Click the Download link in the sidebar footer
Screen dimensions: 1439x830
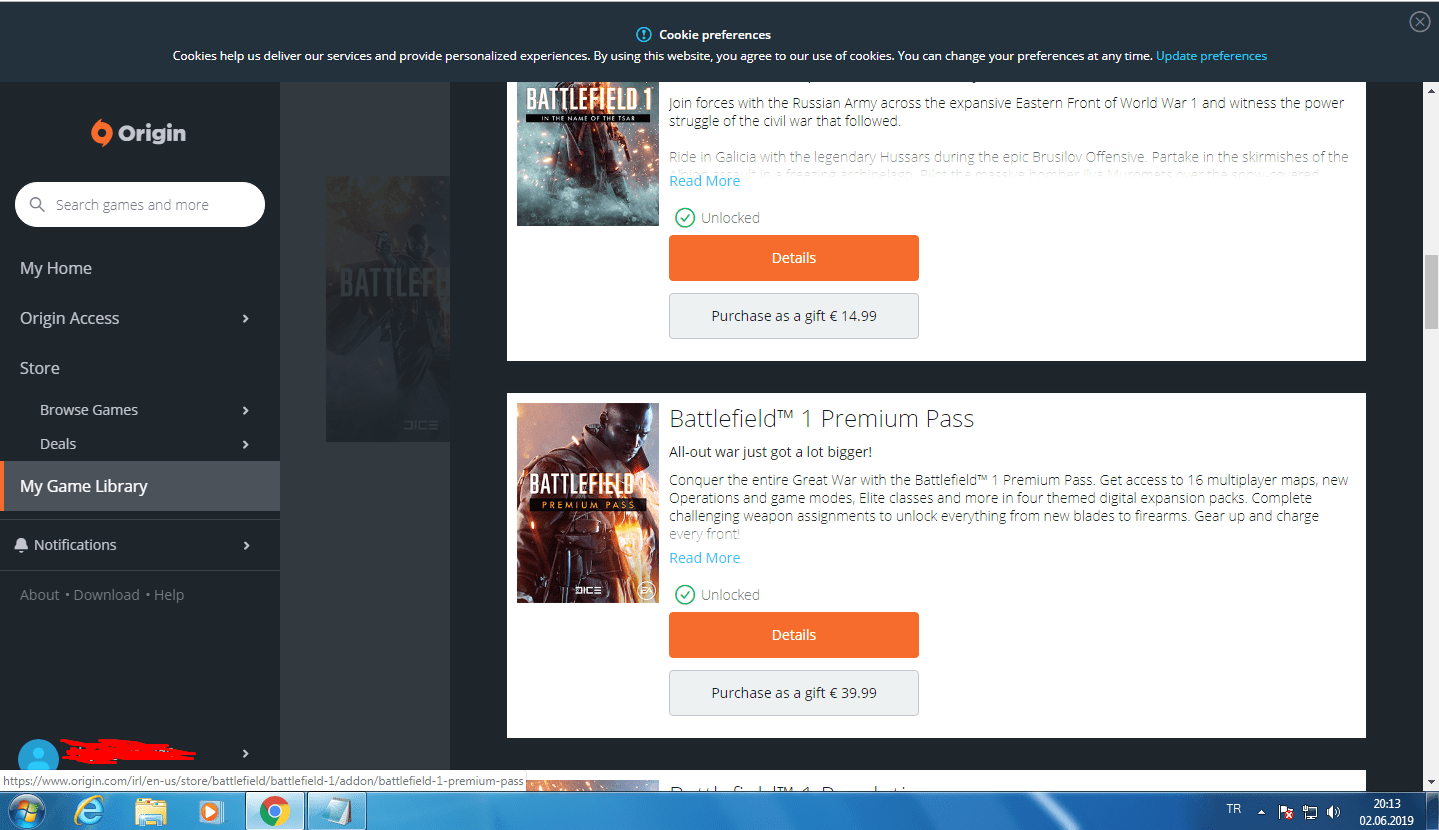click(x=107, y=595)
